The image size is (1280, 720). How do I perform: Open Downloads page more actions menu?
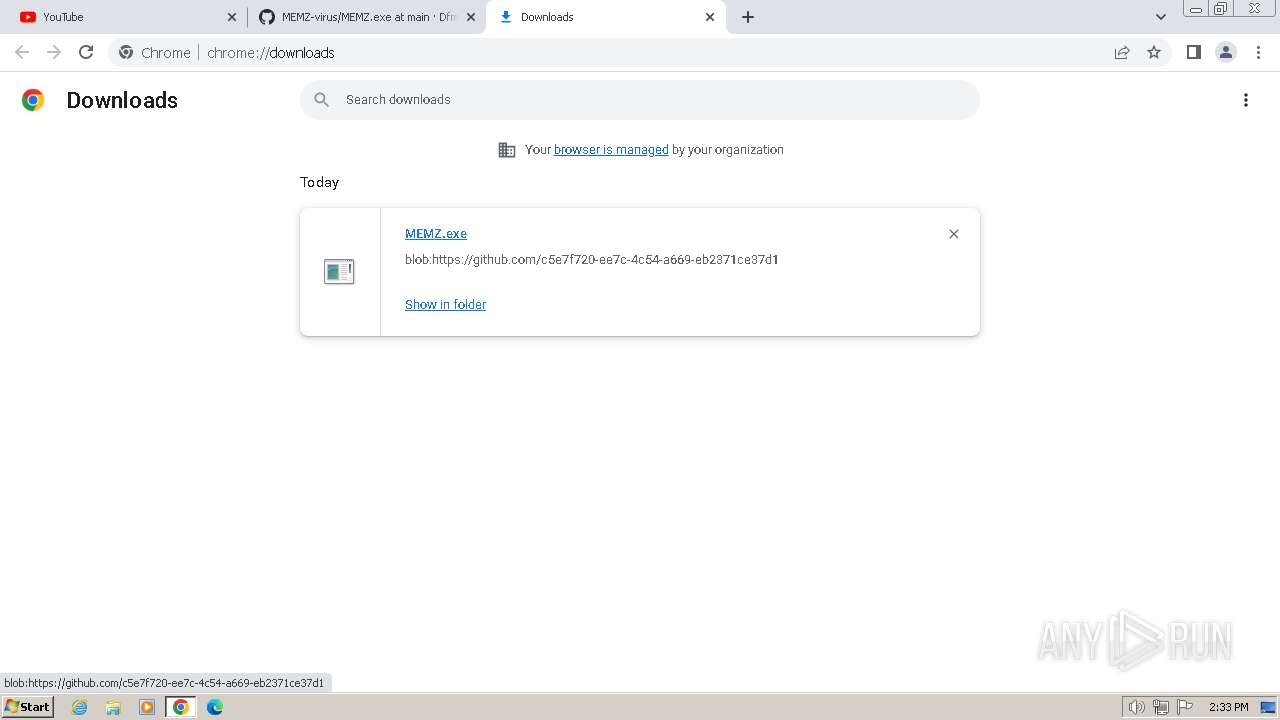(x=1246, y=100)
